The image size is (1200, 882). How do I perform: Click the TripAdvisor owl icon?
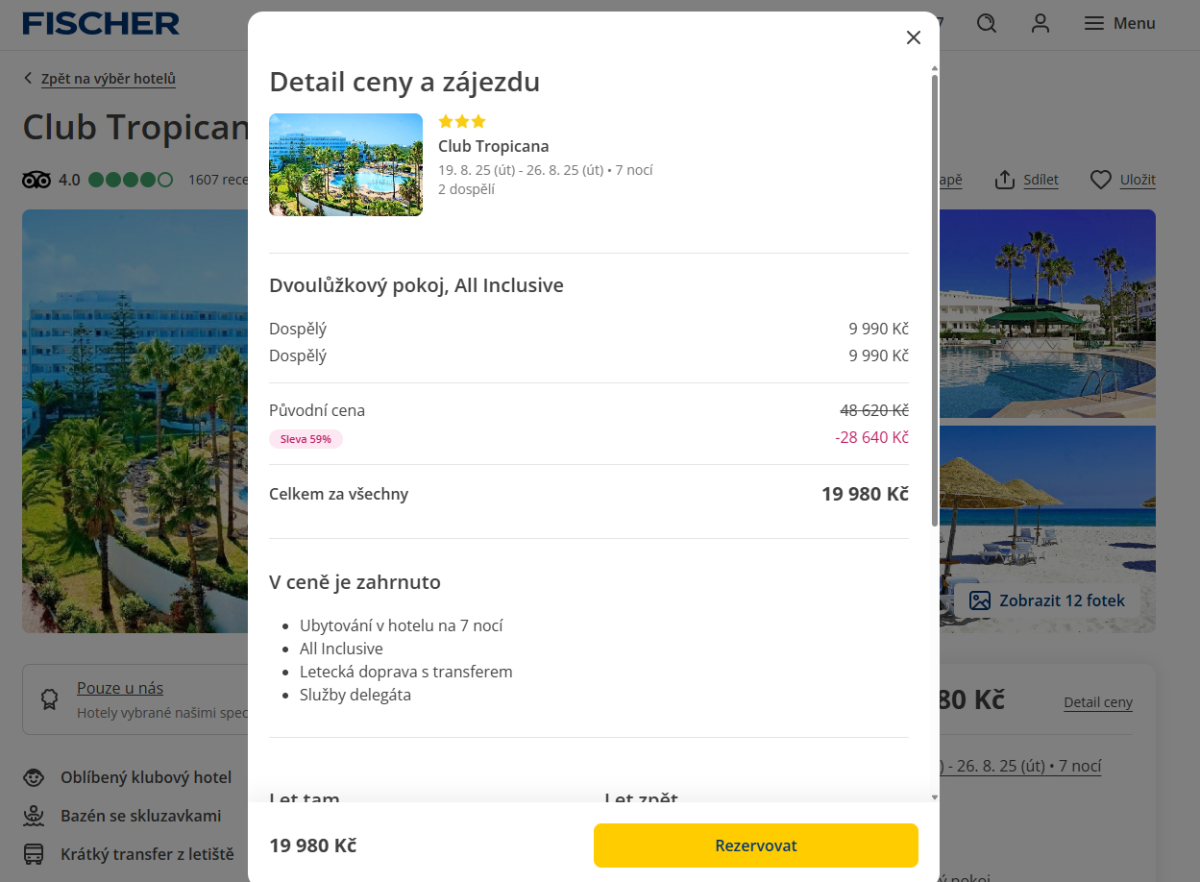pyautogui.click(x=36, y=180)
